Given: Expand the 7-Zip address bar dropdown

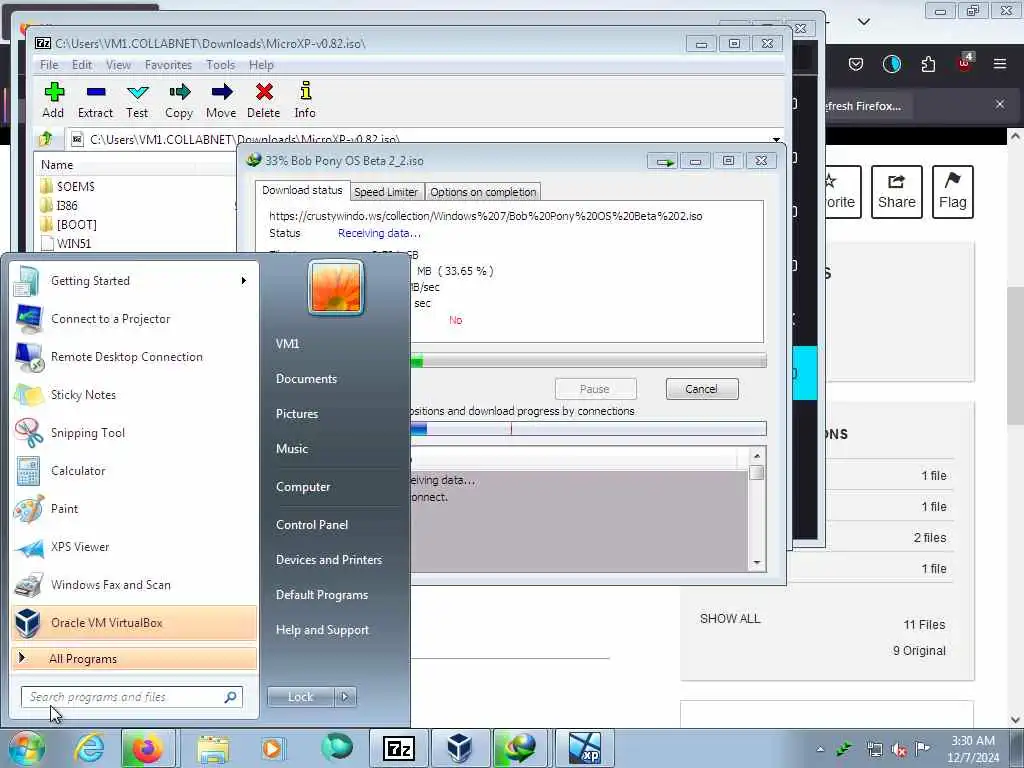Looking at the screenshot, I should pos(776,139).
